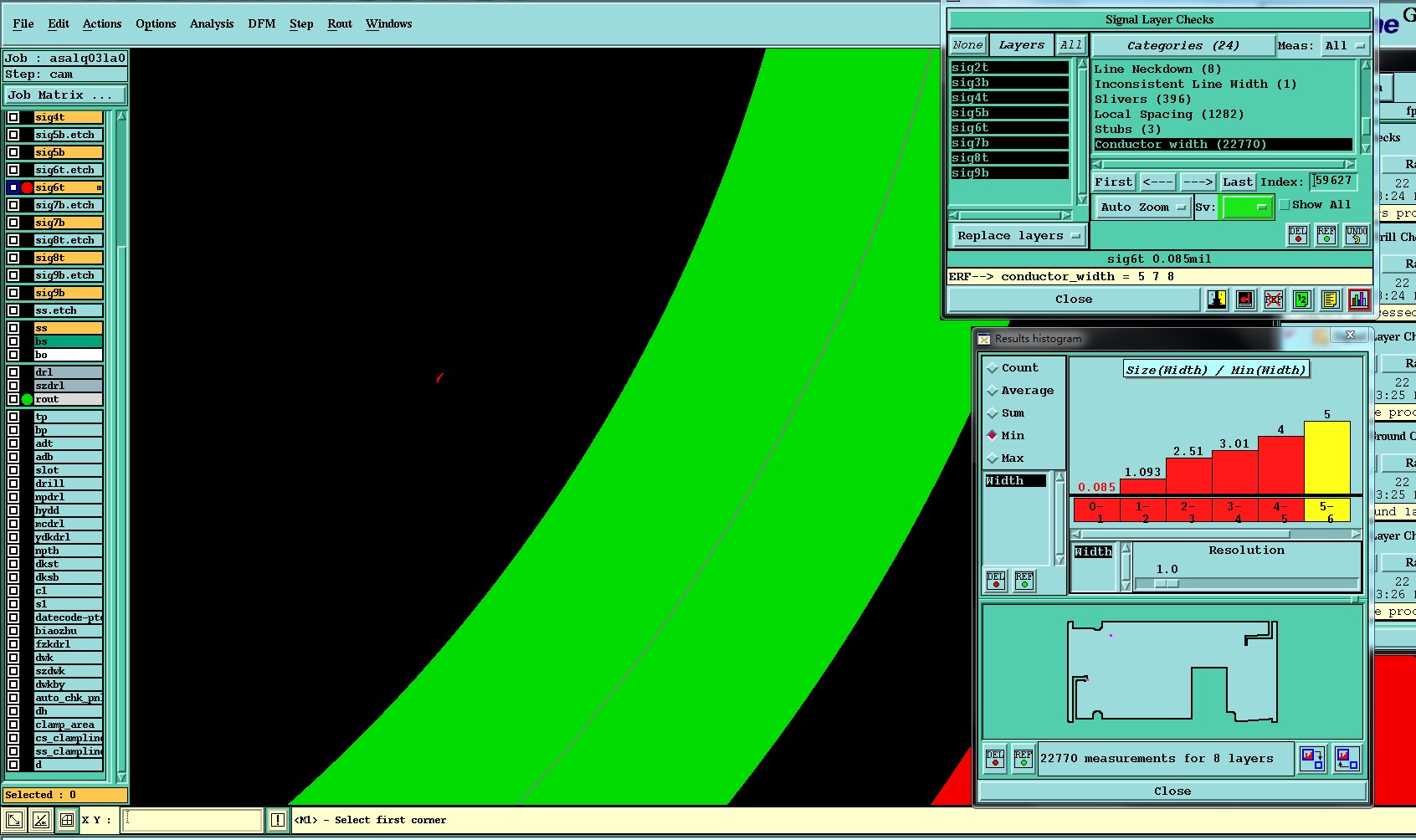Click Close in Results histogram window

tap(1172, 791)
